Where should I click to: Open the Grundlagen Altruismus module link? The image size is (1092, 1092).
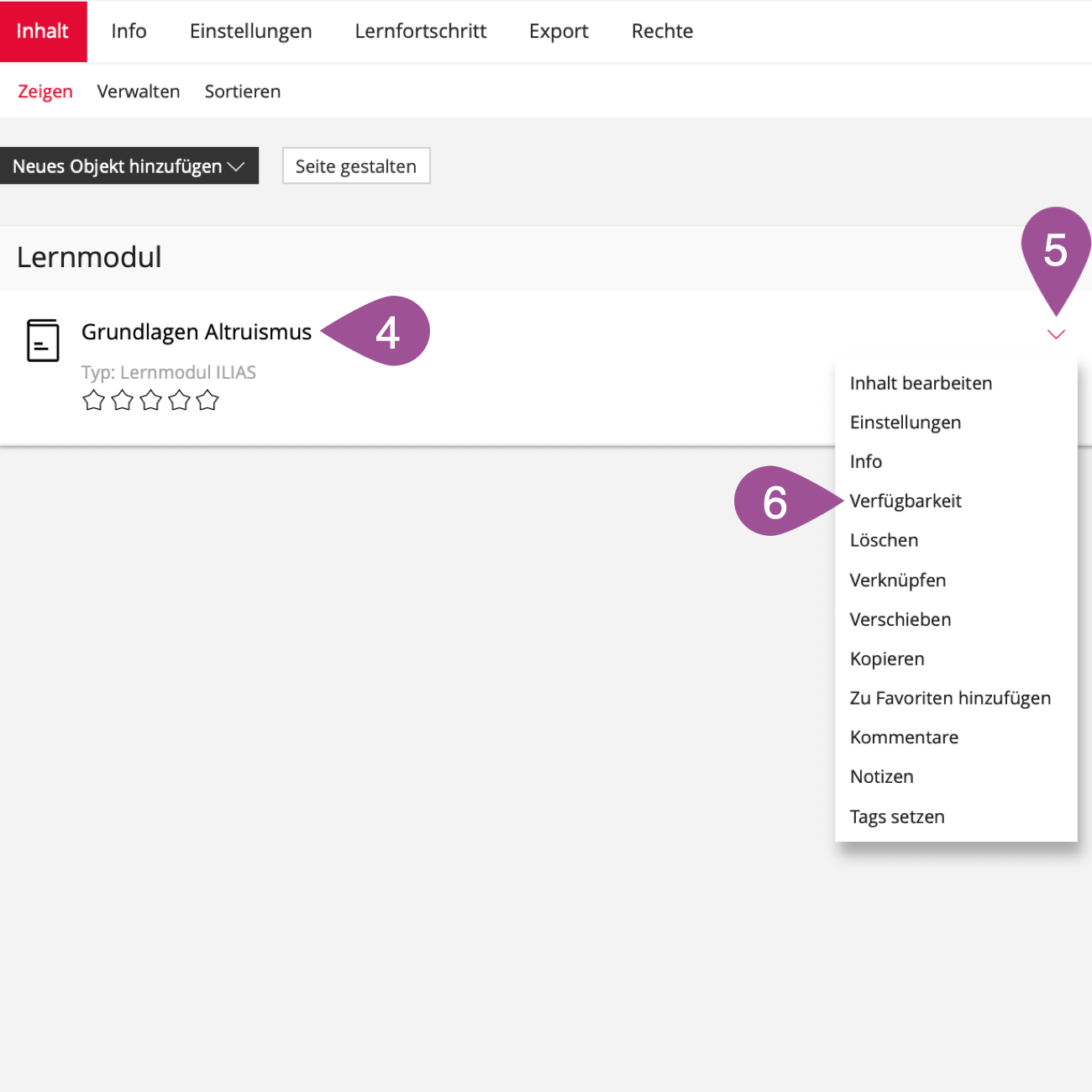(x=196, y=332)
